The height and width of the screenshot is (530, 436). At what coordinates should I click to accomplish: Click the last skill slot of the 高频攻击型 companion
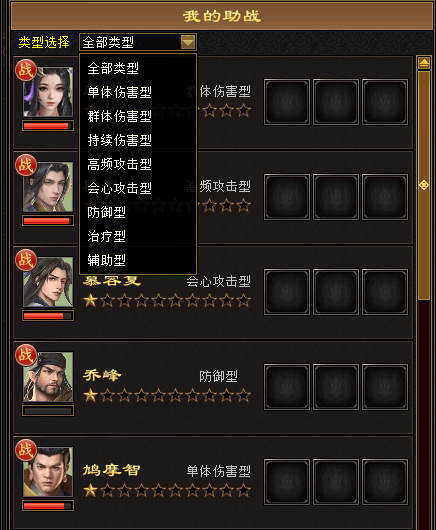click(385, 197)
